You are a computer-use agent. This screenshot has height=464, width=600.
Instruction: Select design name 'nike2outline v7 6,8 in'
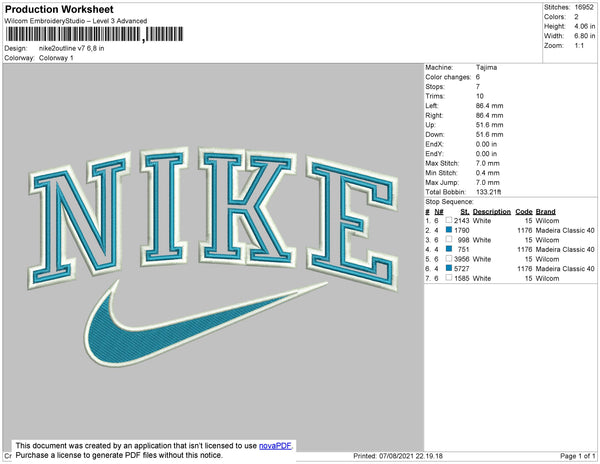pos(72,49)
